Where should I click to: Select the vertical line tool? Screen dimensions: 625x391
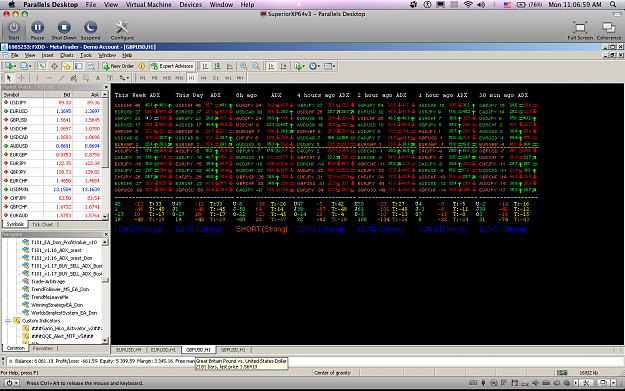coord(37,78)
